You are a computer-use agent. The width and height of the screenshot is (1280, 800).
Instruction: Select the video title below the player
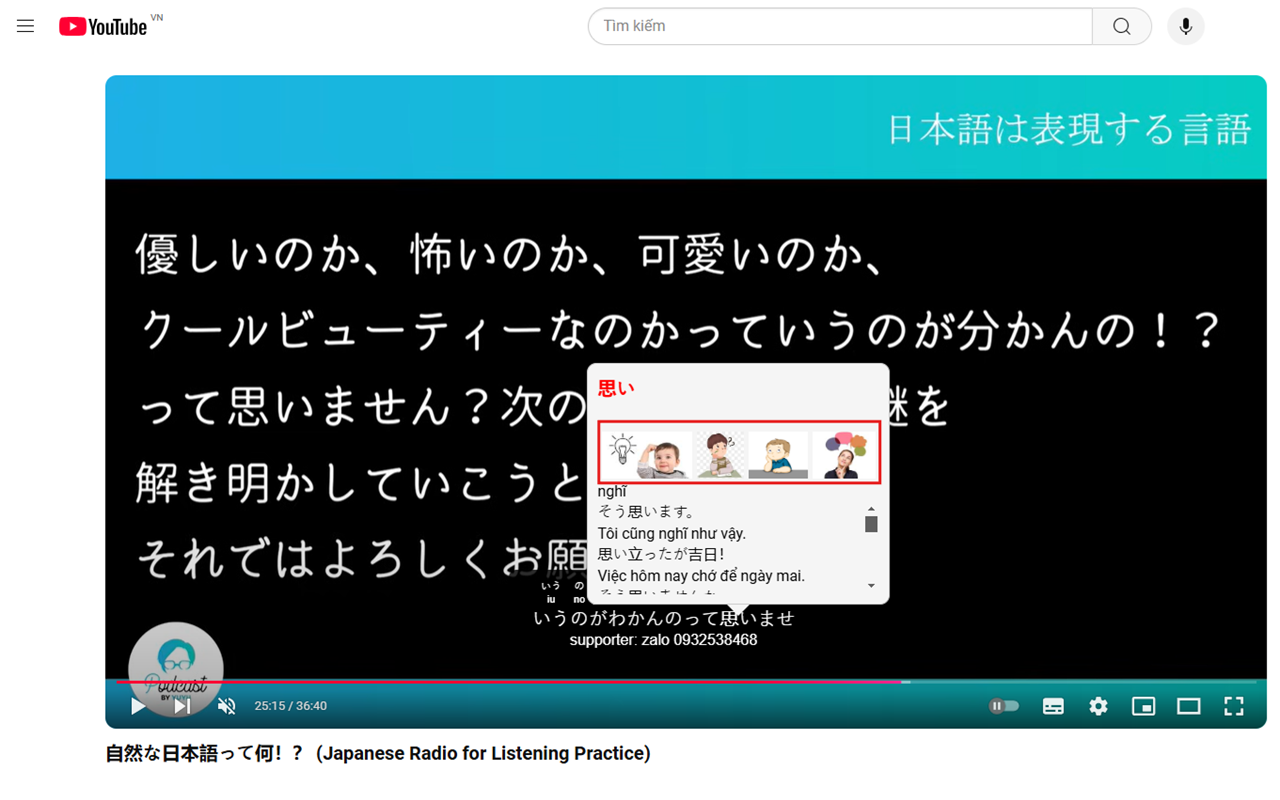pyautogui.click(x=377, y=753)
